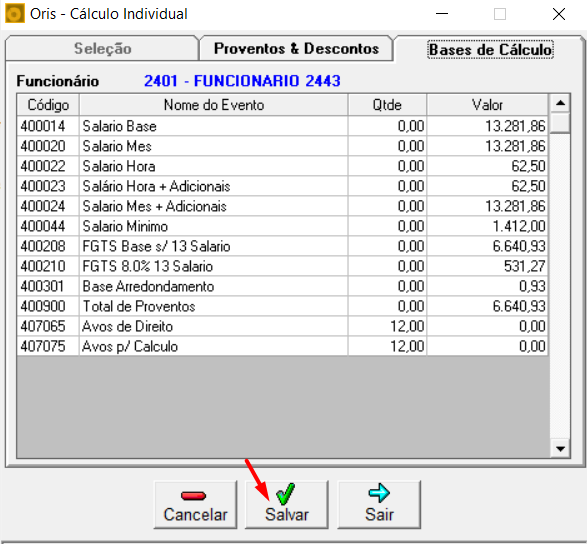The image size is (587, 544).
Task: Click the cyan arrow Sair icon
Action: pyautogui.click(x=379, y=493)
